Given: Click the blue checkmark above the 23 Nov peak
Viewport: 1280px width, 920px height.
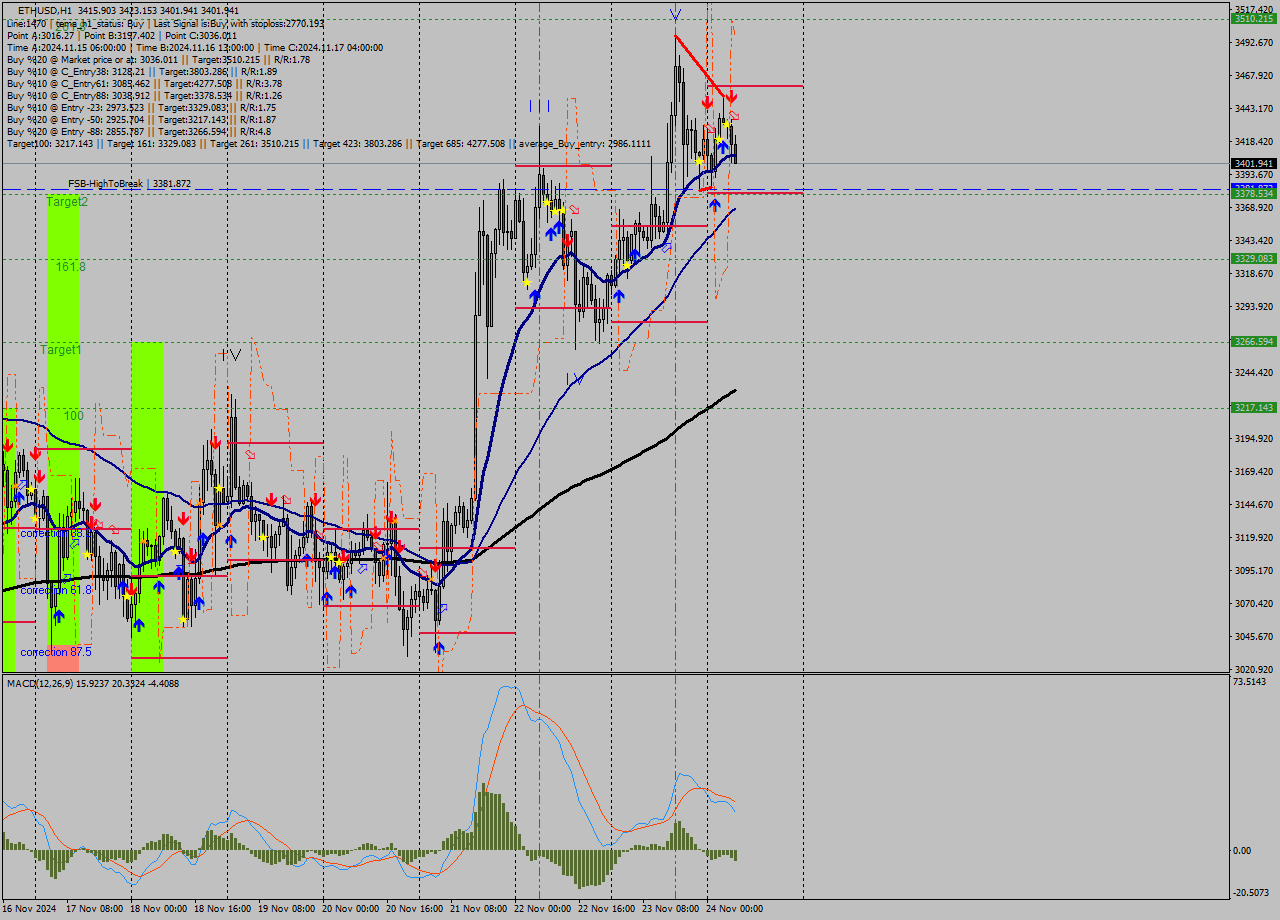Looking at the screenshot, I should click(675, 14).
